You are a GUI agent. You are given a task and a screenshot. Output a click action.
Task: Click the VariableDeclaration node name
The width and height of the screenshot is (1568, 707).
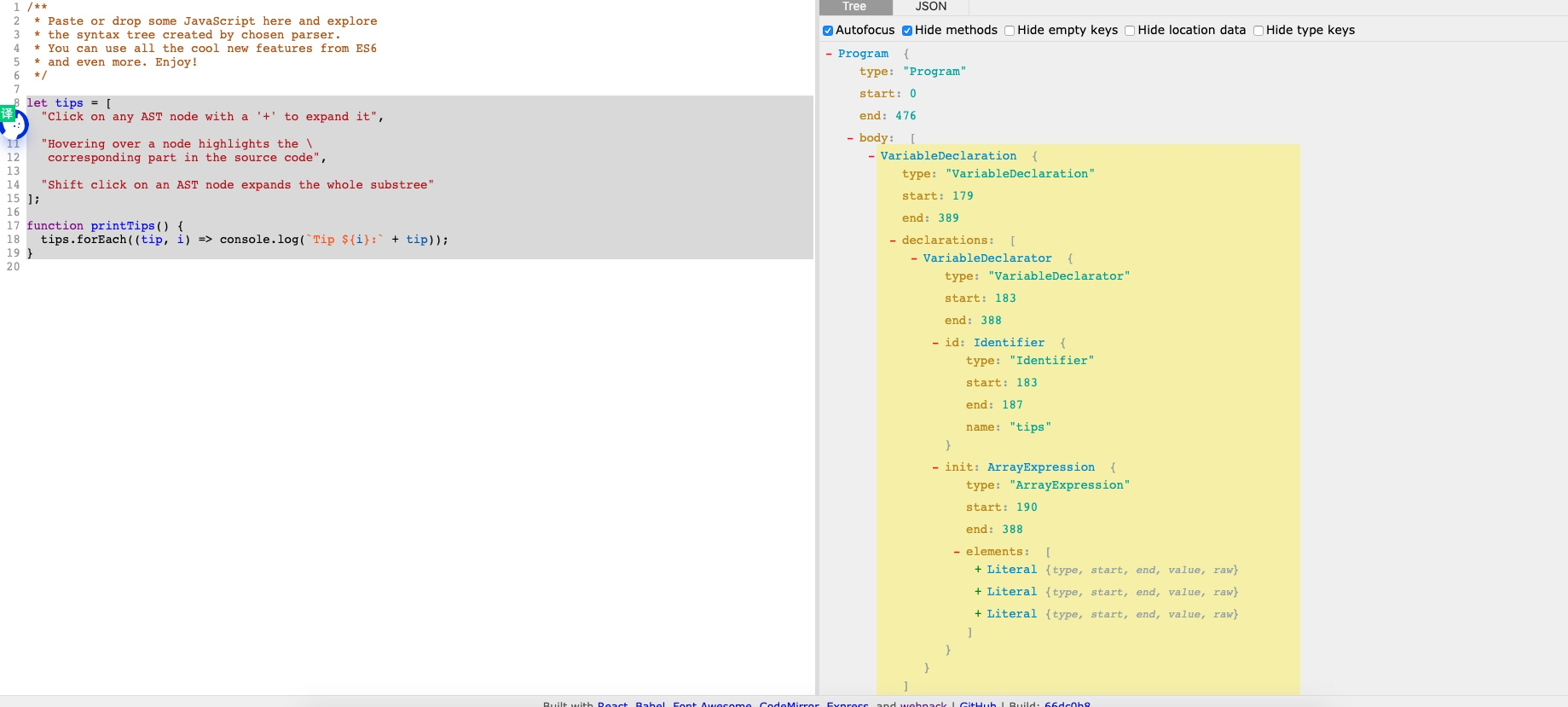click(948, 156)
